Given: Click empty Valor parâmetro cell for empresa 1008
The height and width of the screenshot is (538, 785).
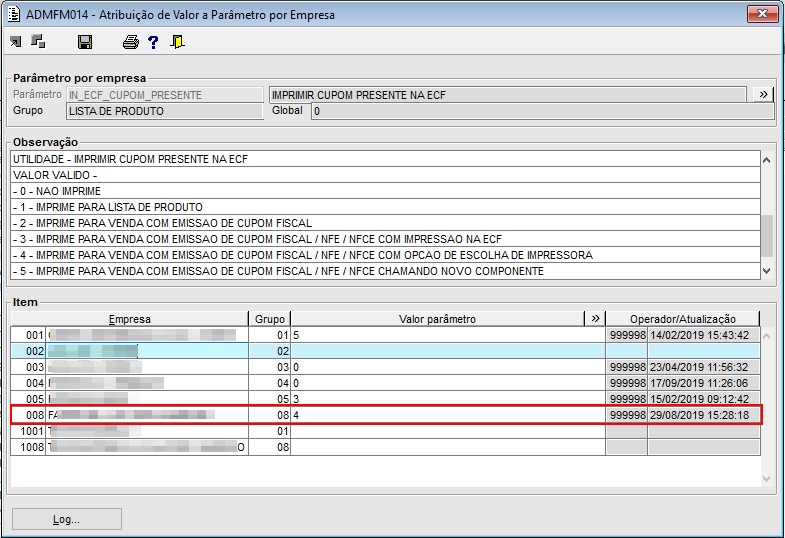Looking at the screenshot, I should coord(448,447).
